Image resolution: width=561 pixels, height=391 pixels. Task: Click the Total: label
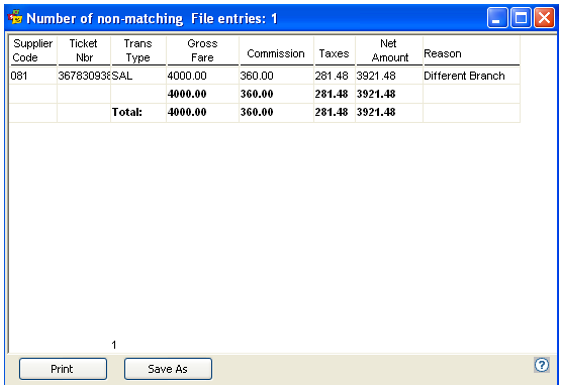127,112
